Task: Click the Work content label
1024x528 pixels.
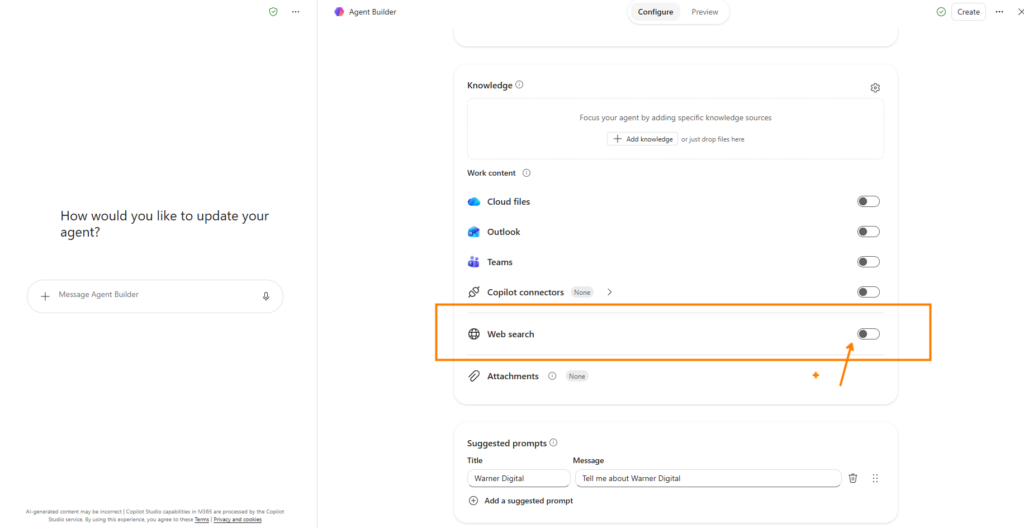Action: click(x=491, y=173)
